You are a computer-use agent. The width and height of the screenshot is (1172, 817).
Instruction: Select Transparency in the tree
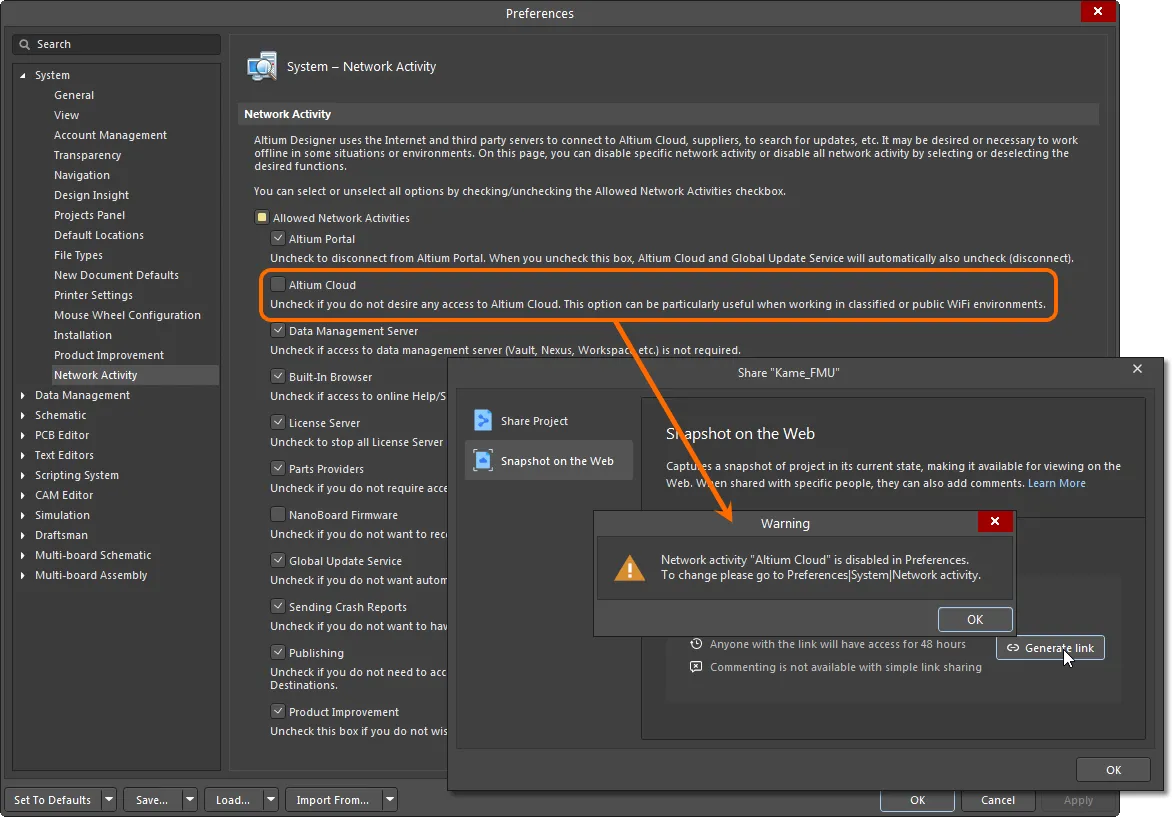pyautogui.click(x=87, y=155)
